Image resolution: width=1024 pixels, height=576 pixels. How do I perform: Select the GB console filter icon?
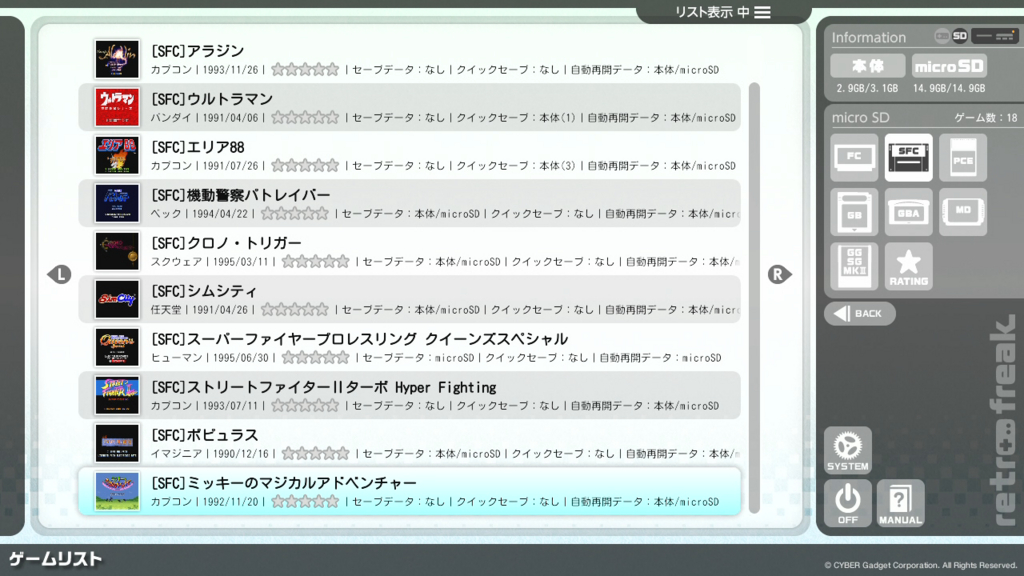[854, 212]
